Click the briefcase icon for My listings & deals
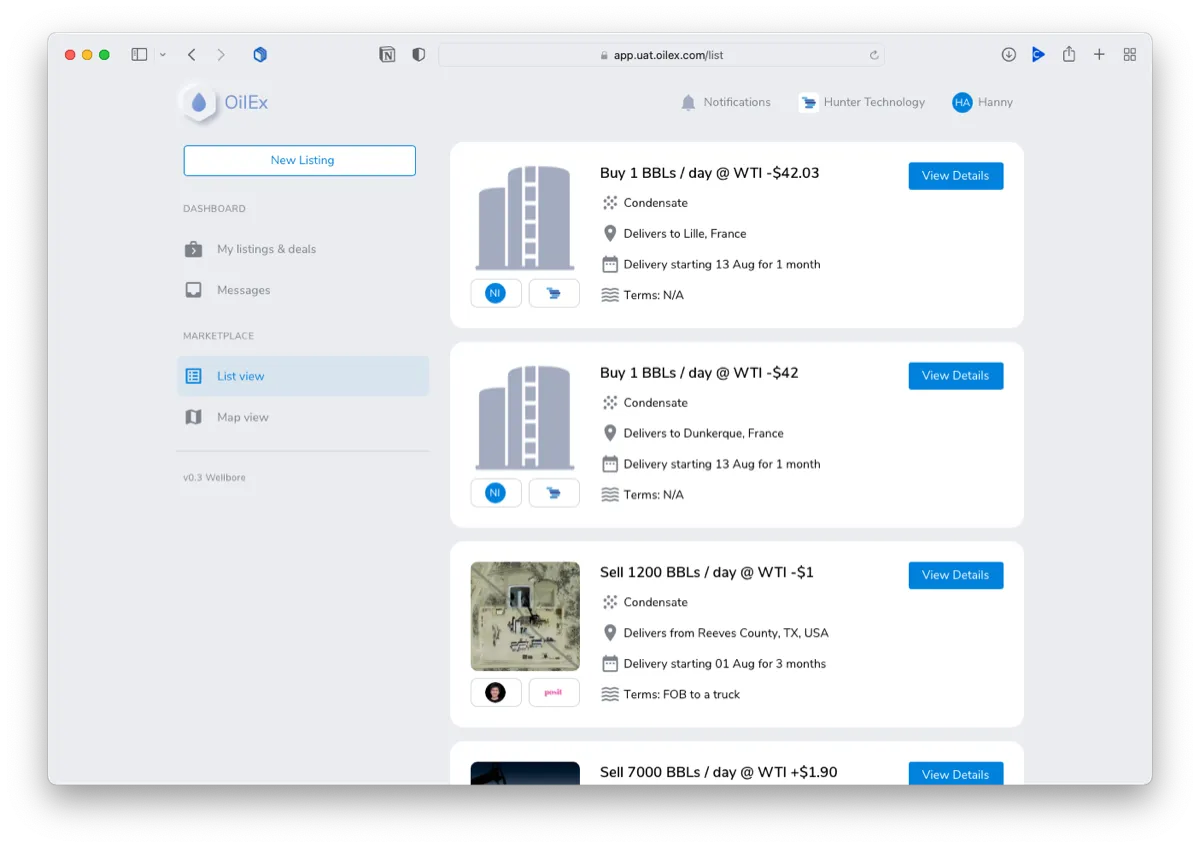The width and height of the screenshot is (1200, 849). [194, 249]
